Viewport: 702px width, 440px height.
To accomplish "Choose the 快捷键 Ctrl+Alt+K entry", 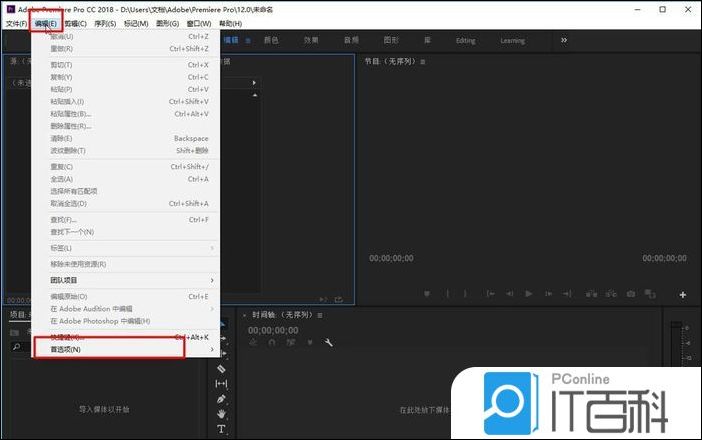I will (125, 337).
